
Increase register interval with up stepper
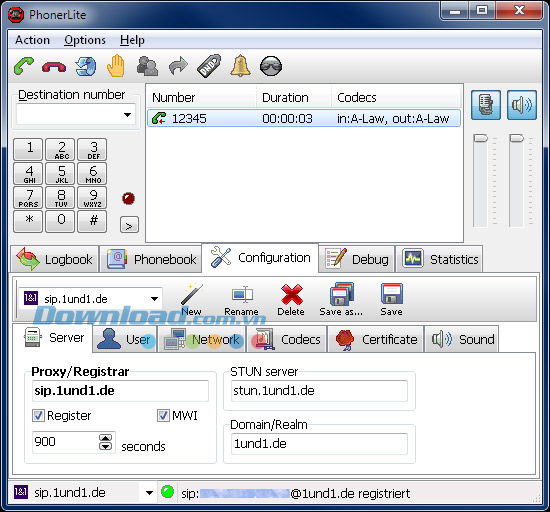click(106, 438)
